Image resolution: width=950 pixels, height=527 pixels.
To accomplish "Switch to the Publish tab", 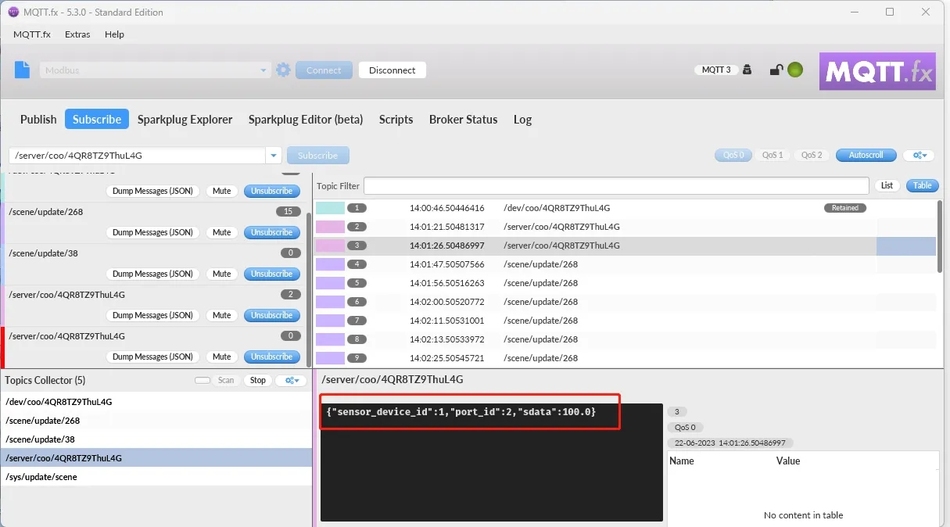I will pos(38,119).
